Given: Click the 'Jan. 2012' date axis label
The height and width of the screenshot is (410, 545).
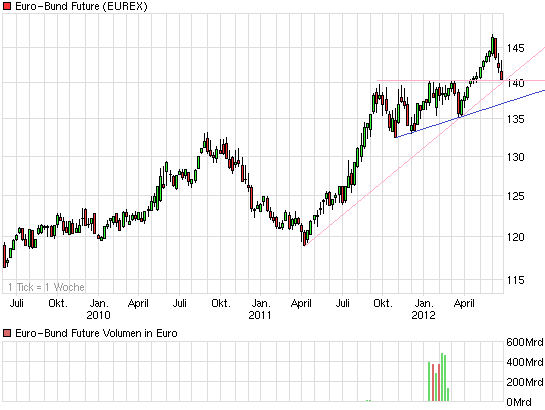Looking at the screenshot, I should [423, 309].
